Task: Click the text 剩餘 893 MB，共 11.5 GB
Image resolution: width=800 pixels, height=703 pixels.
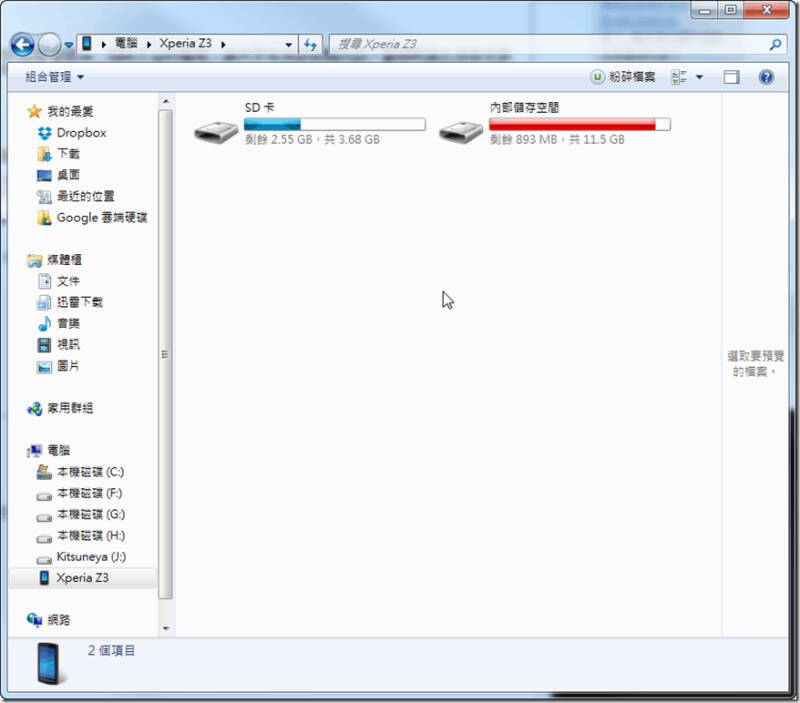Action: [557, 140]
